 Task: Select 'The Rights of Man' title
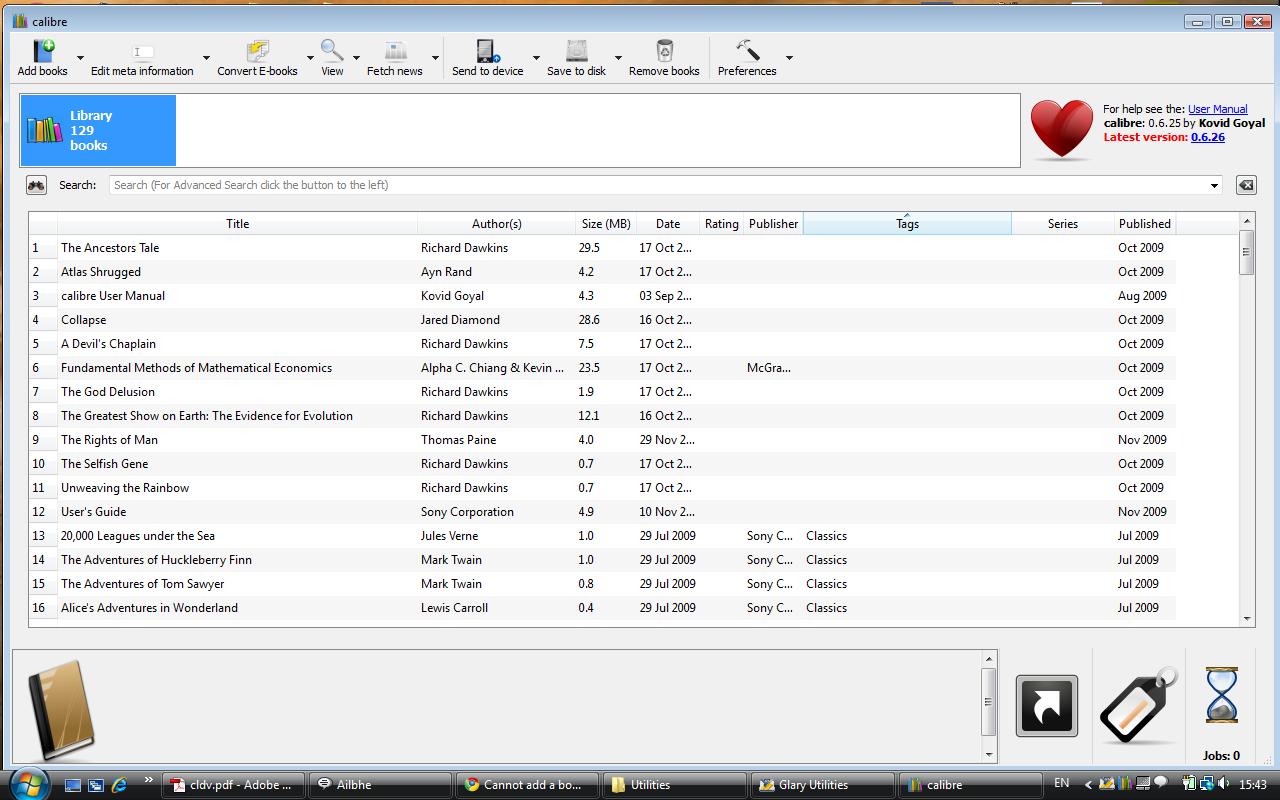point(109,440)
